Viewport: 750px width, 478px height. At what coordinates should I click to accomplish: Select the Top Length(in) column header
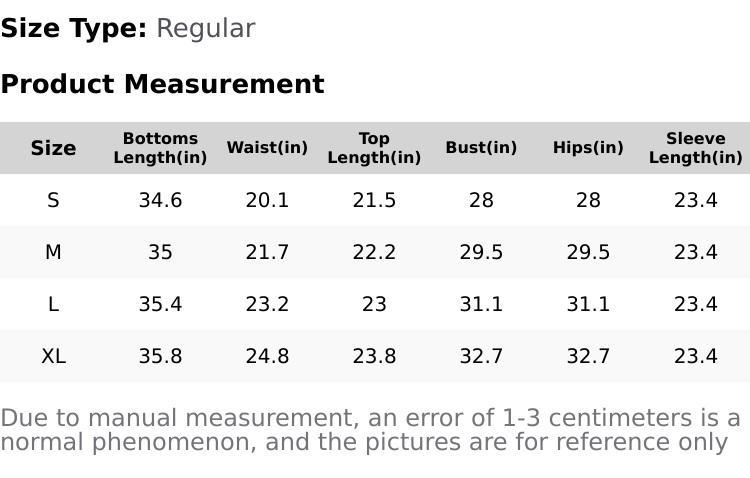[374, 148]
